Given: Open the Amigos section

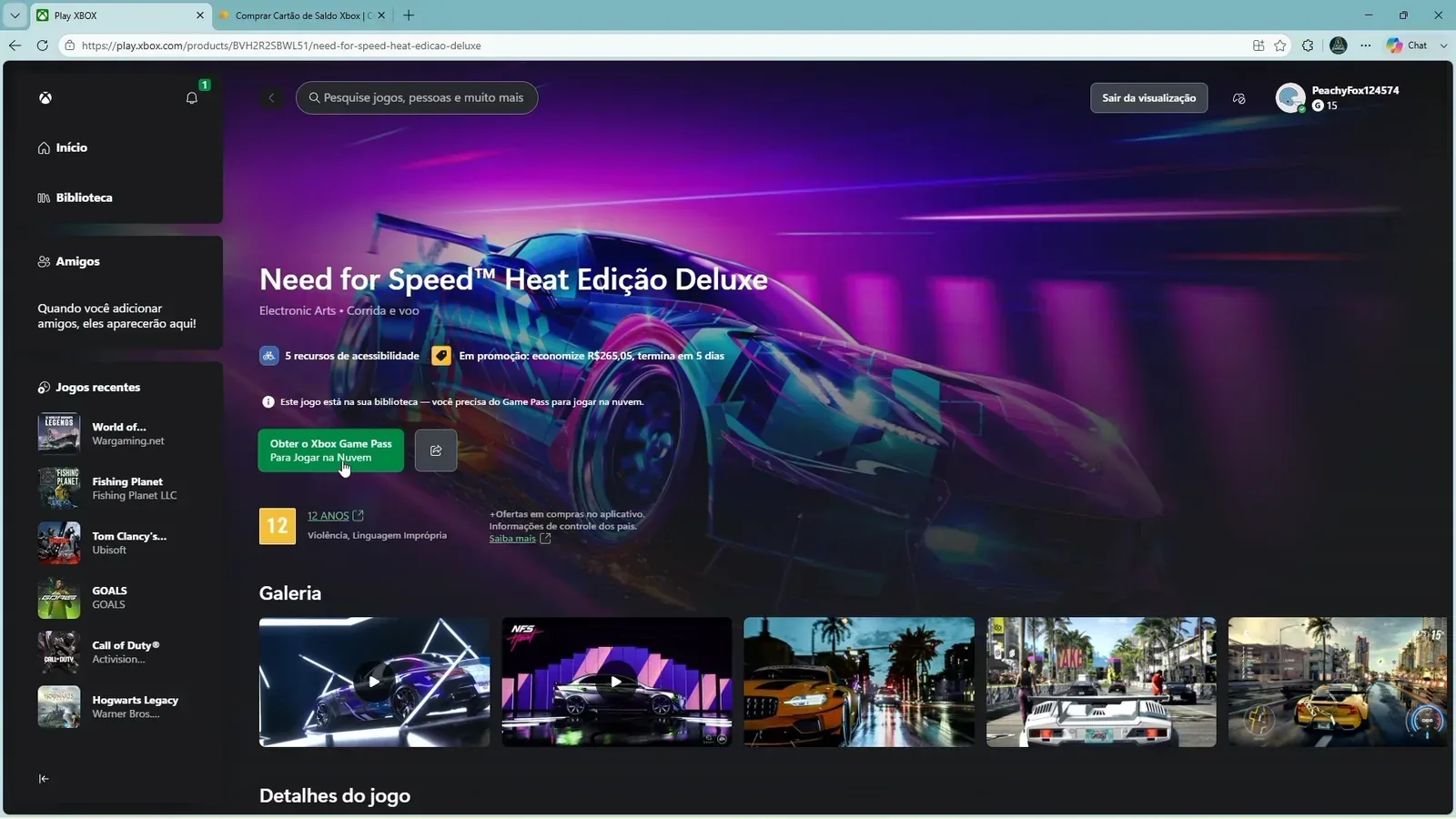Looking at the screenshot, I should [x=69, y=261].
